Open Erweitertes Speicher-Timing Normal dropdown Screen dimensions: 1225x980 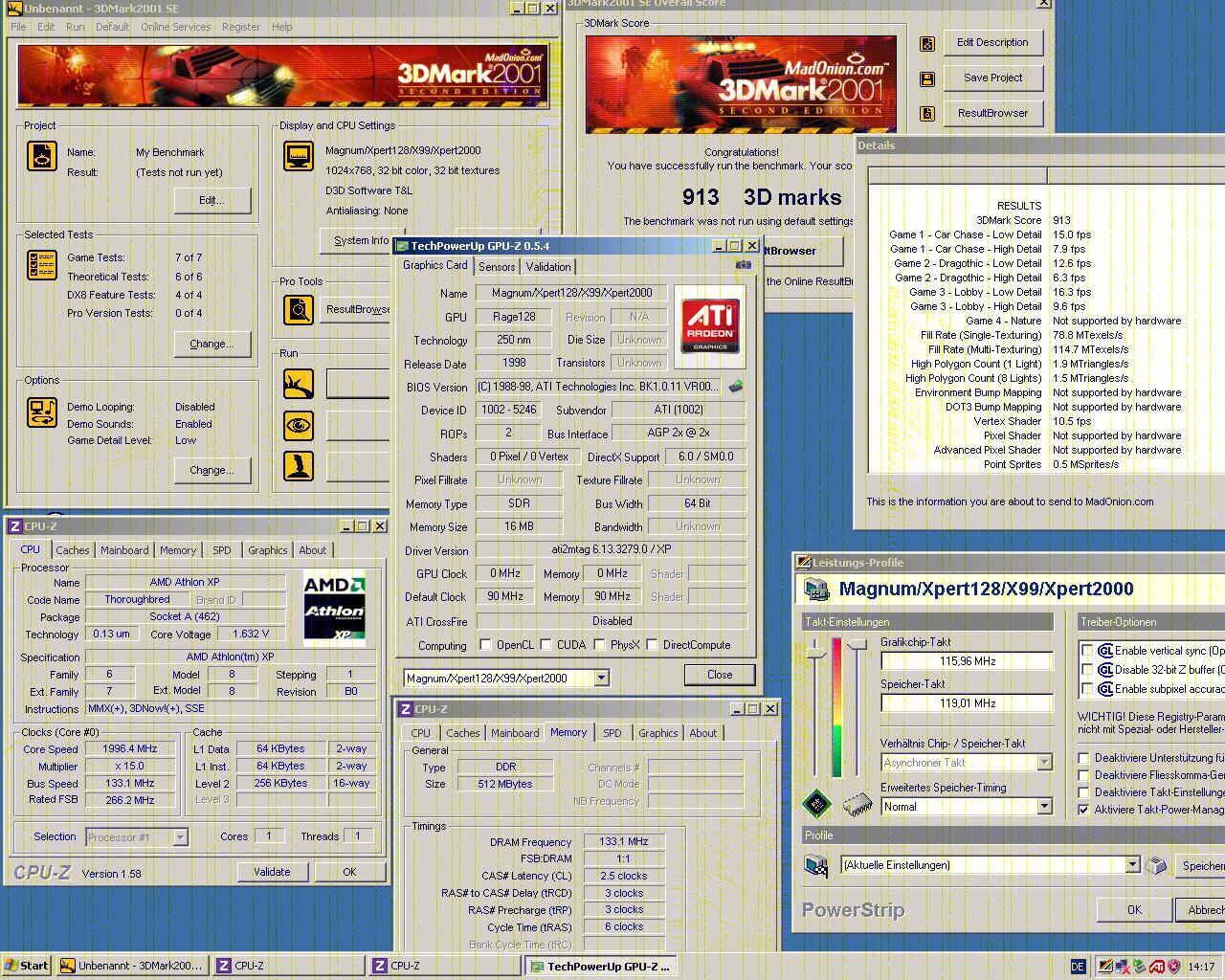pos(1044,807)
